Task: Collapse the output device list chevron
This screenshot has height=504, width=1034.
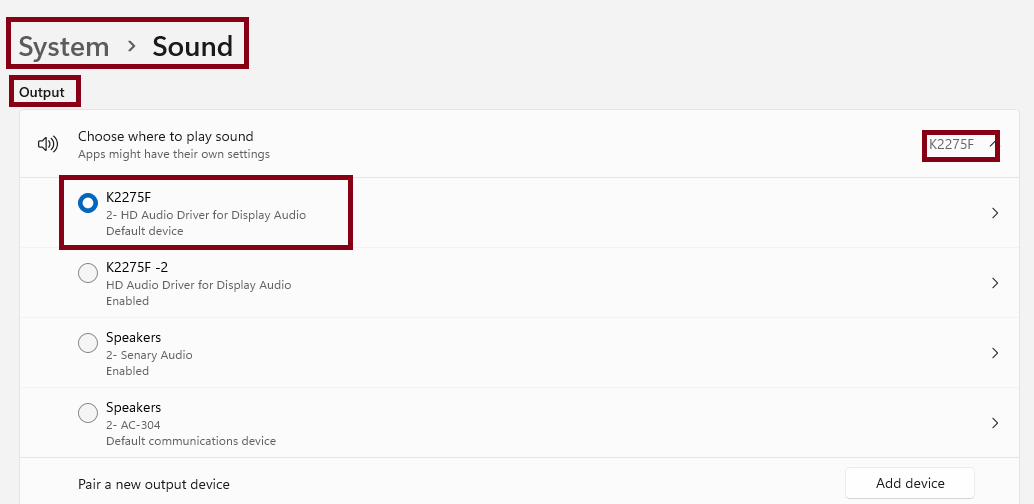Action: (993, 144)
